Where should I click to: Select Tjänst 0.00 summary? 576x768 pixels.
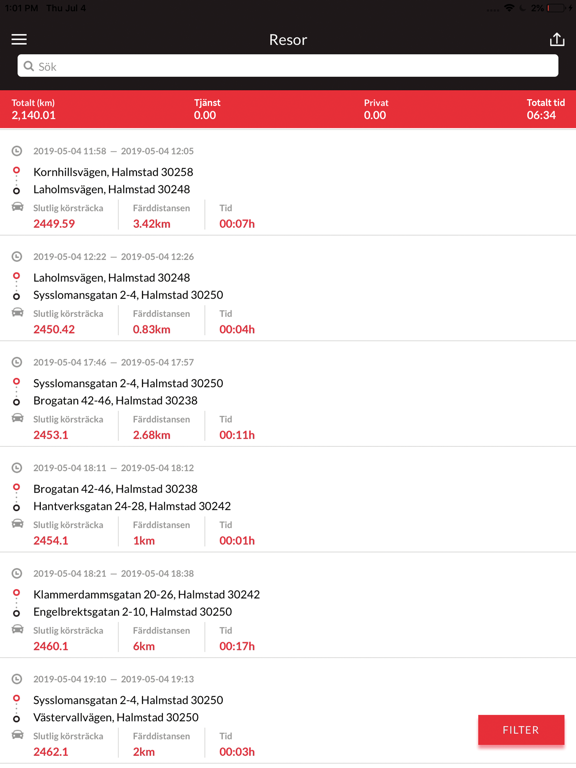206,109
